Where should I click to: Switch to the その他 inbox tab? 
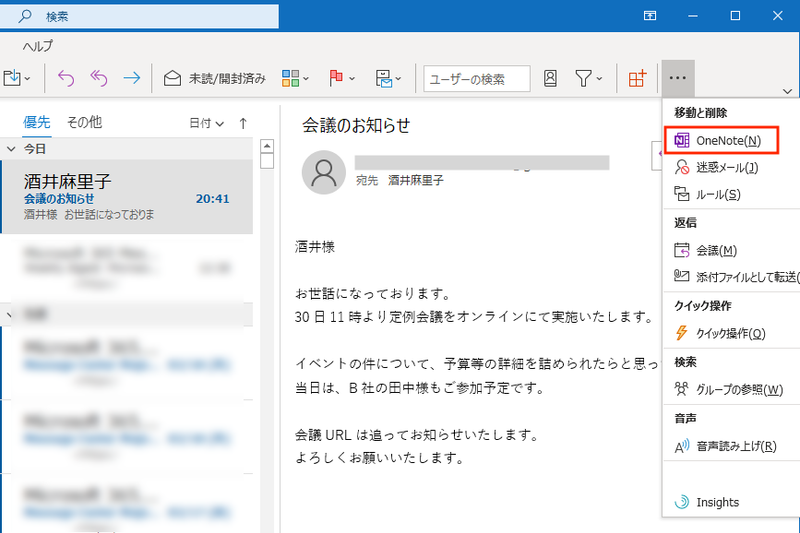85,122
